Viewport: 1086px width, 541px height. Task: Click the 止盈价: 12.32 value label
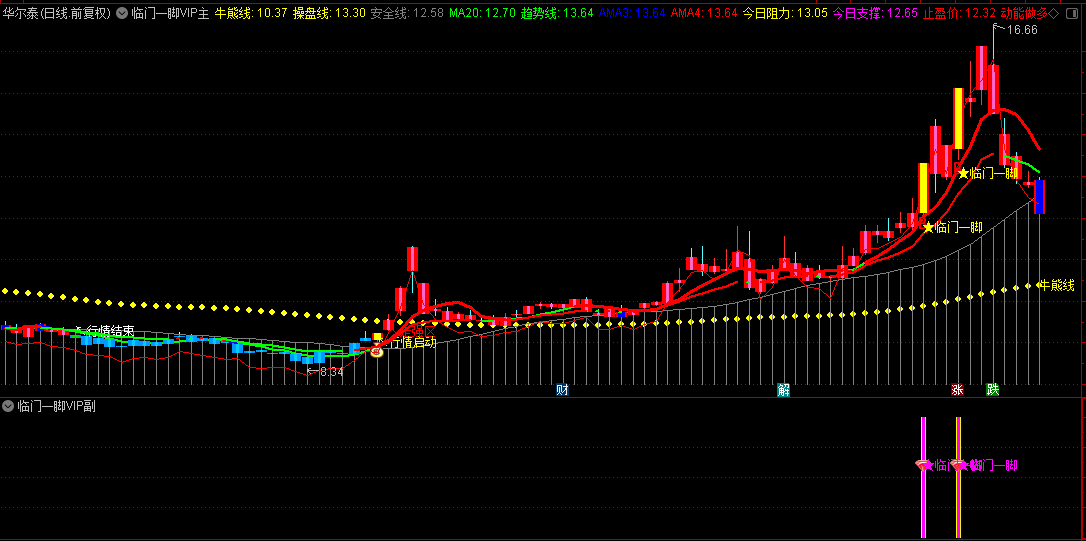959,13
